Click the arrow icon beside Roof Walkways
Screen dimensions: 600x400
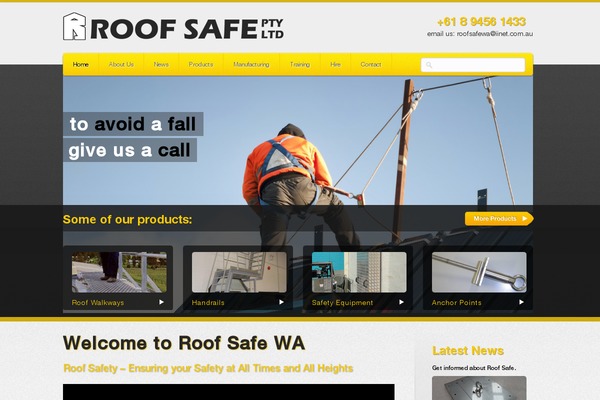161,302
